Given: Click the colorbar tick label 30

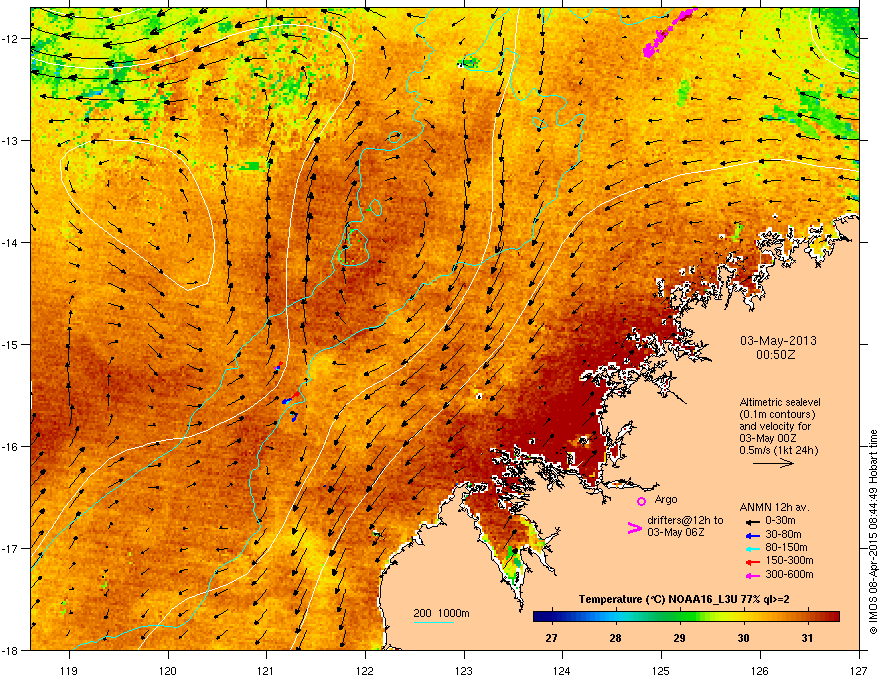Looking at the screenshot, I should click(743, 638).
